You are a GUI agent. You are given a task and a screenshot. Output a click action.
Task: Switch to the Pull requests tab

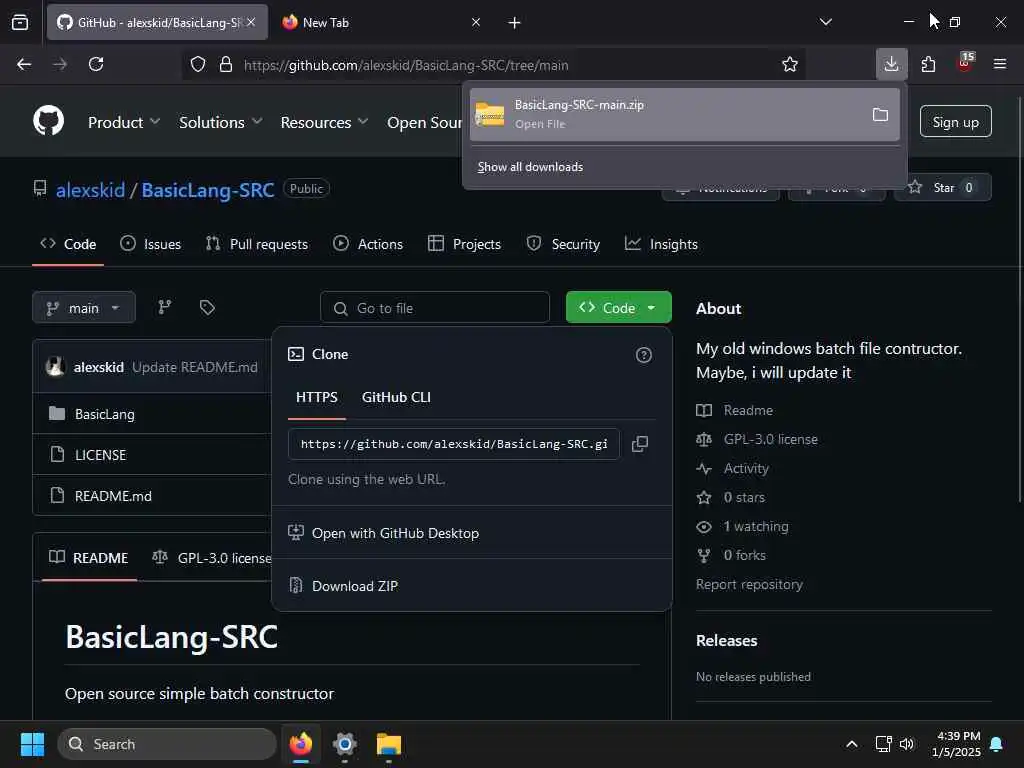[x=257, y=244]
